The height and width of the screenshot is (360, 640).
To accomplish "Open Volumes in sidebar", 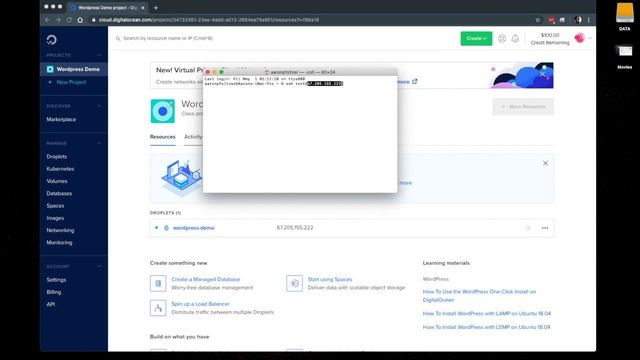I will [57, 181].
